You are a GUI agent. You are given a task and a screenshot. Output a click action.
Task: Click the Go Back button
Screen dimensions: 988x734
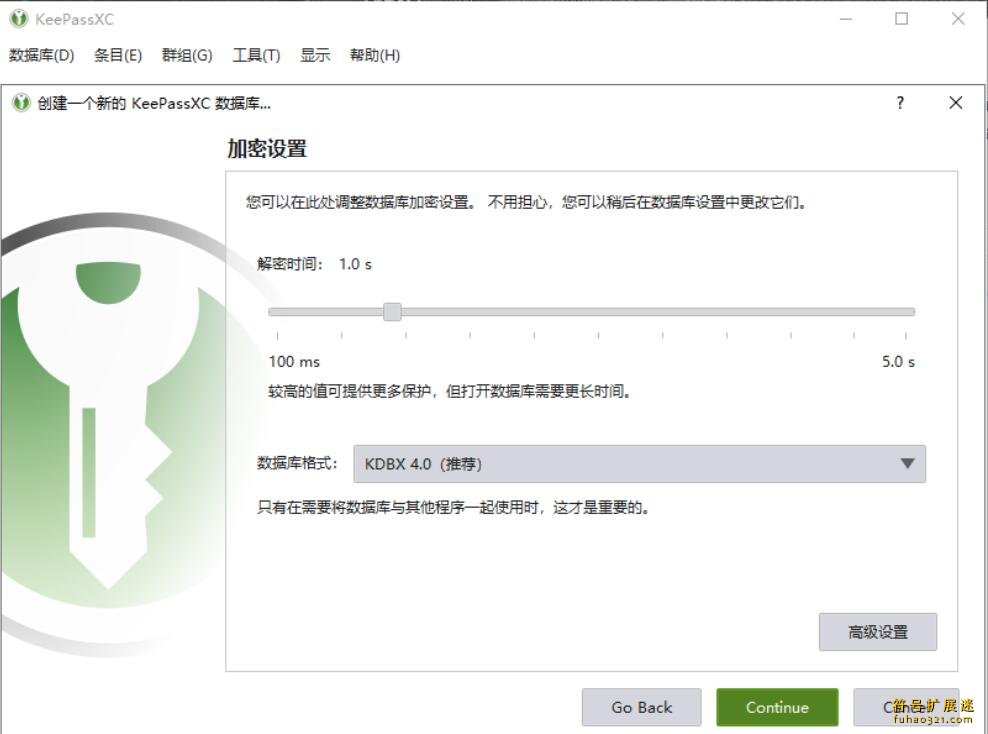tap(641, 708)
